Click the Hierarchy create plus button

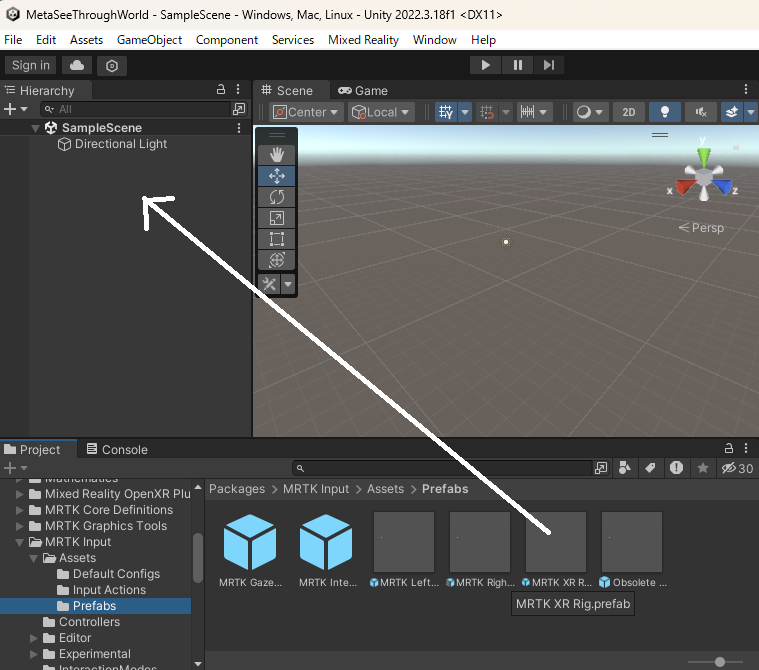(x=10, y=109)
